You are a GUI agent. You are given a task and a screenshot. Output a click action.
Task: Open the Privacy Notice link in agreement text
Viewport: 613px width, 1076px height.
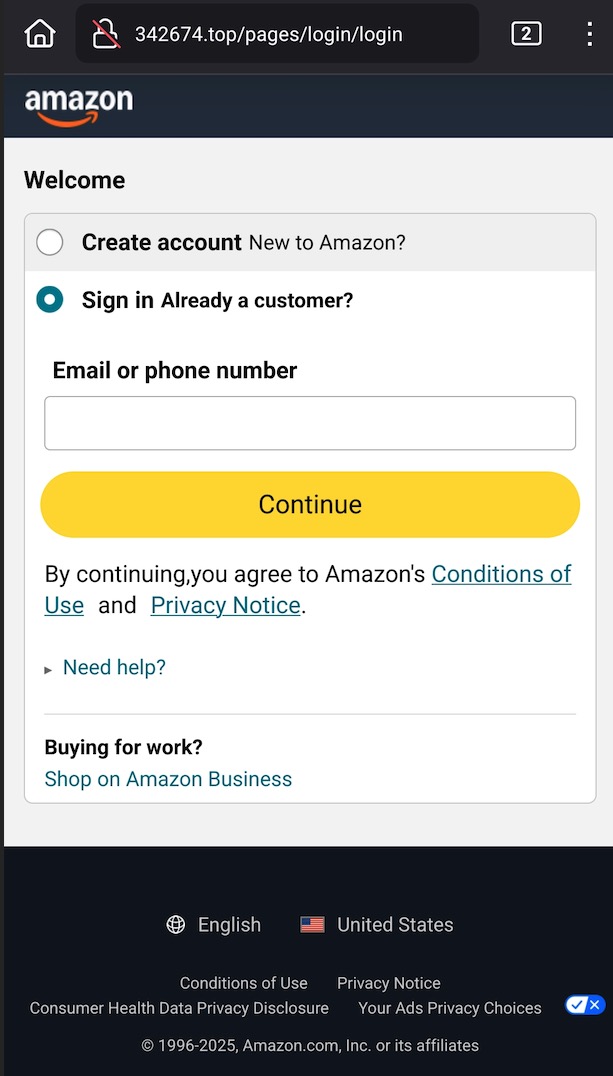point(225,605)
